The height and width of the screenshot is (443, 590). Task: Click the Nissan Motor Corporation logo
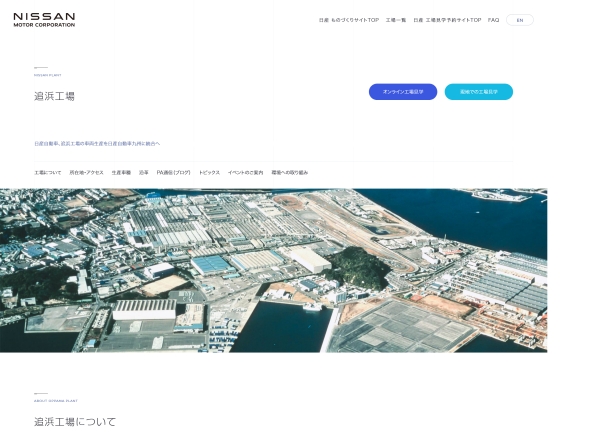tap(44, 20)
